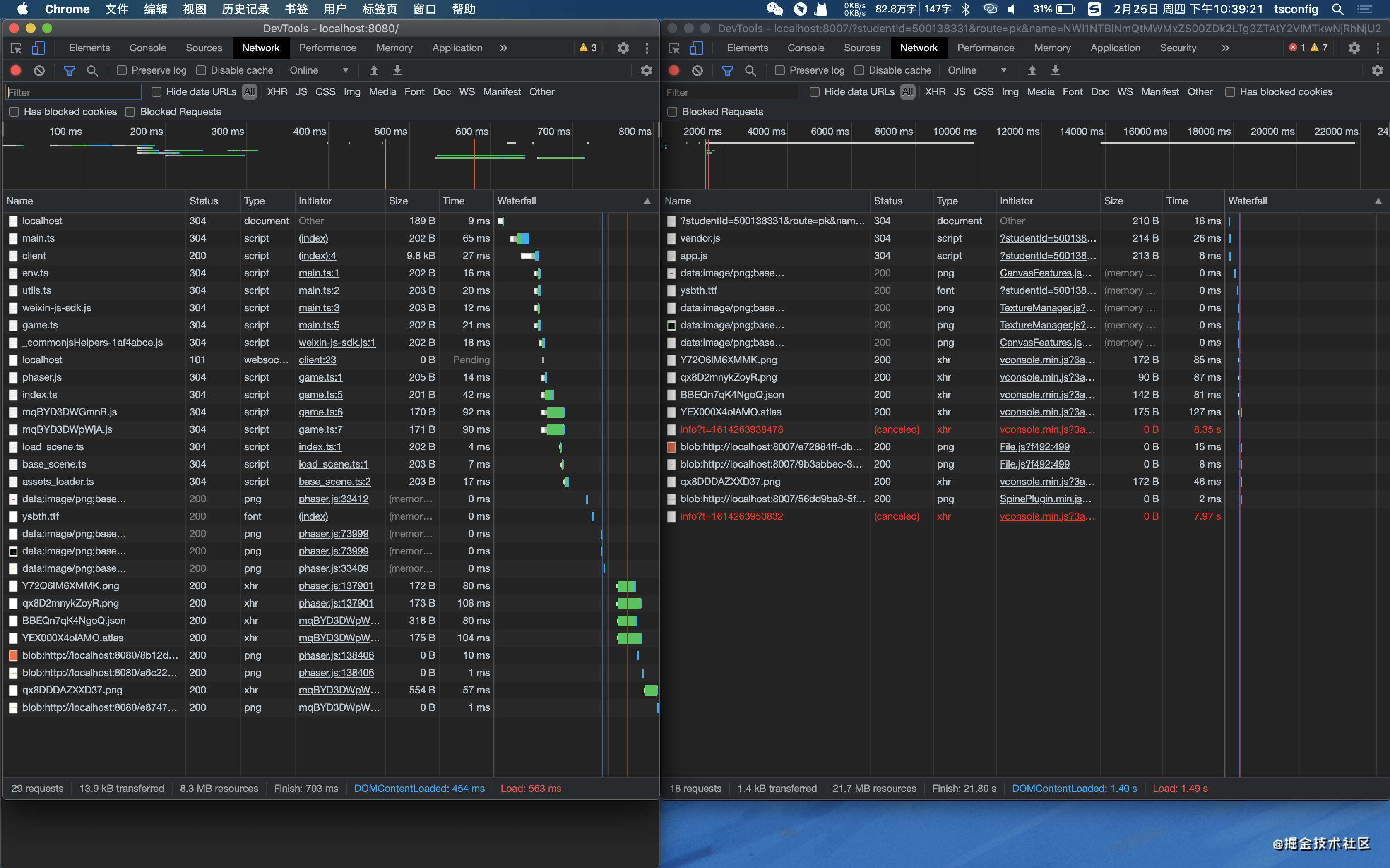Select canceled request info?t=1614263938478
This screenshot has height=868, width=1390.
[x=731, y=429]
